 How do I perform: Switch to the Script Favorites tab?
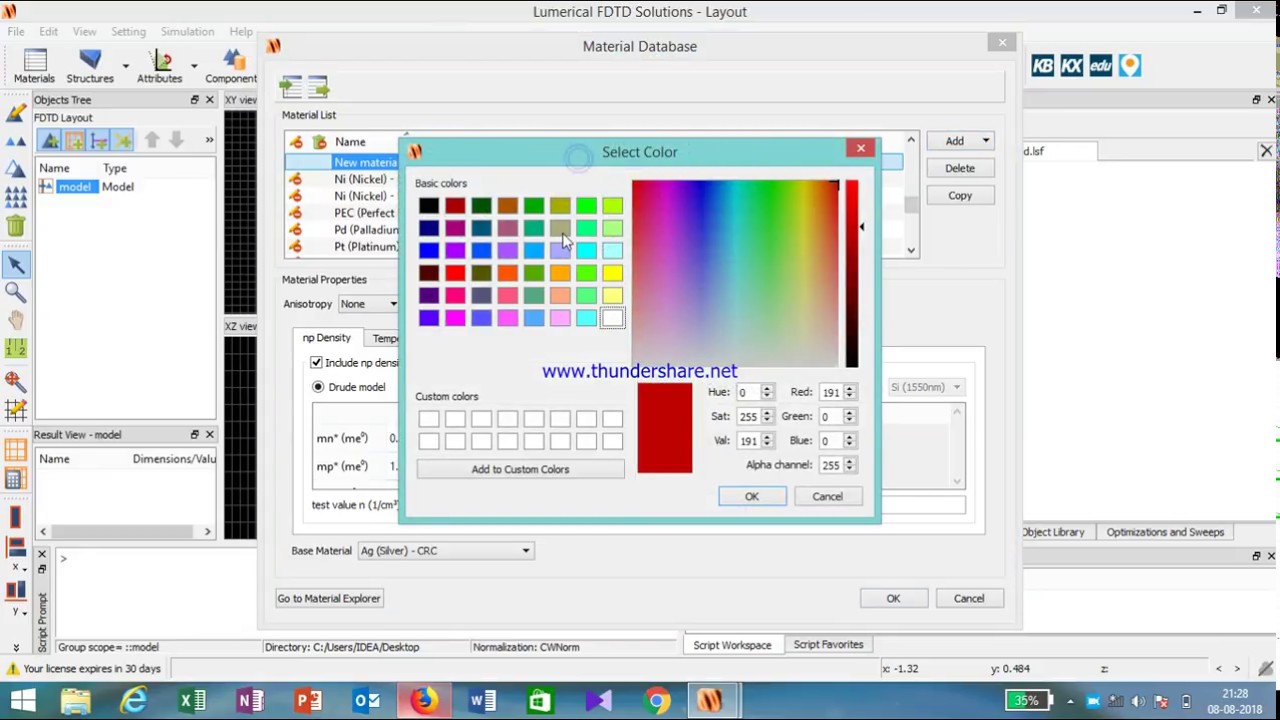[x=828, y=645]
